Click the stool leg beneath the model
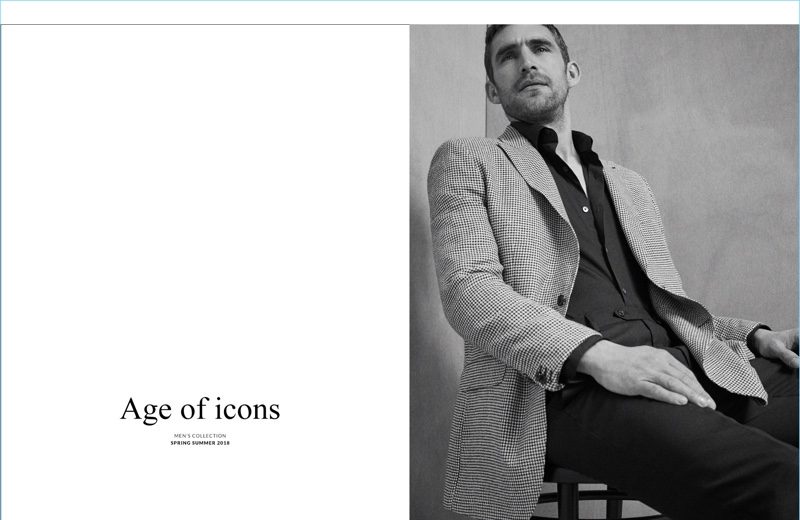Viewport: 800px width, 520px height. click(x=567, y=498)
